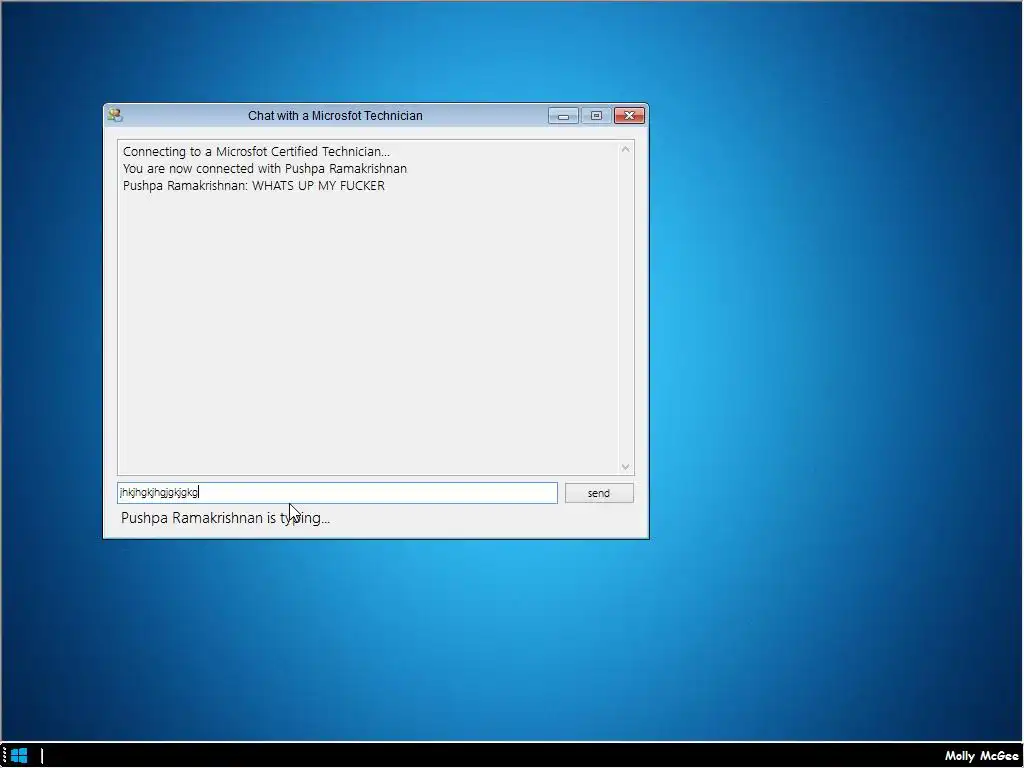Click the 'Connecting to a Microsfot Certified Technician' line

point(256,152)
